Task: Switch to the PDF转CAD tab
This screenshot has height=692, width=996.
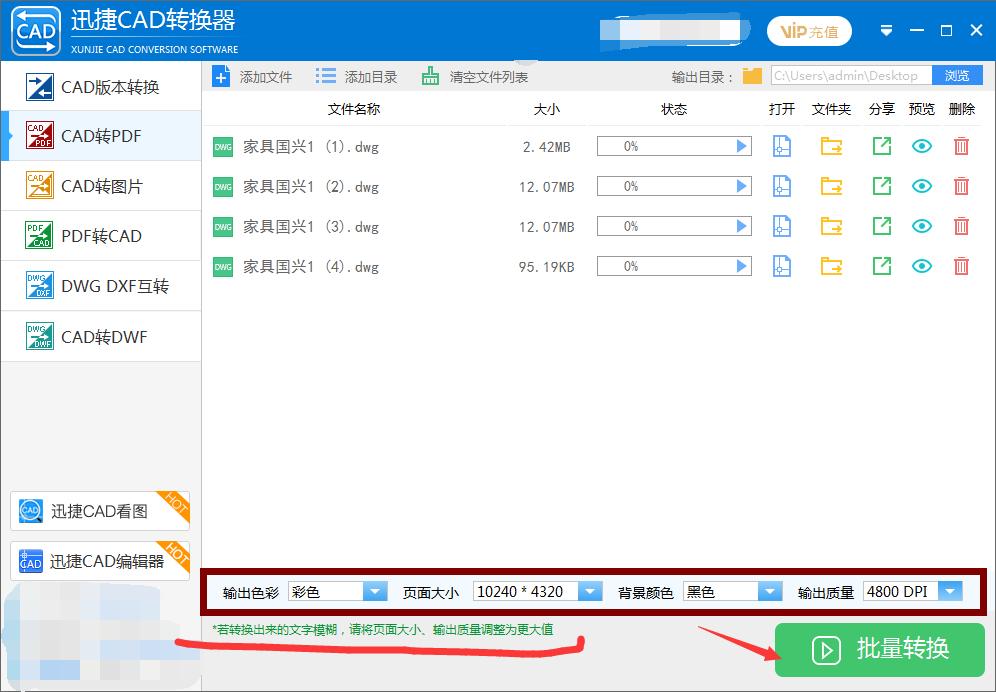Action: [x=100, y=236]
